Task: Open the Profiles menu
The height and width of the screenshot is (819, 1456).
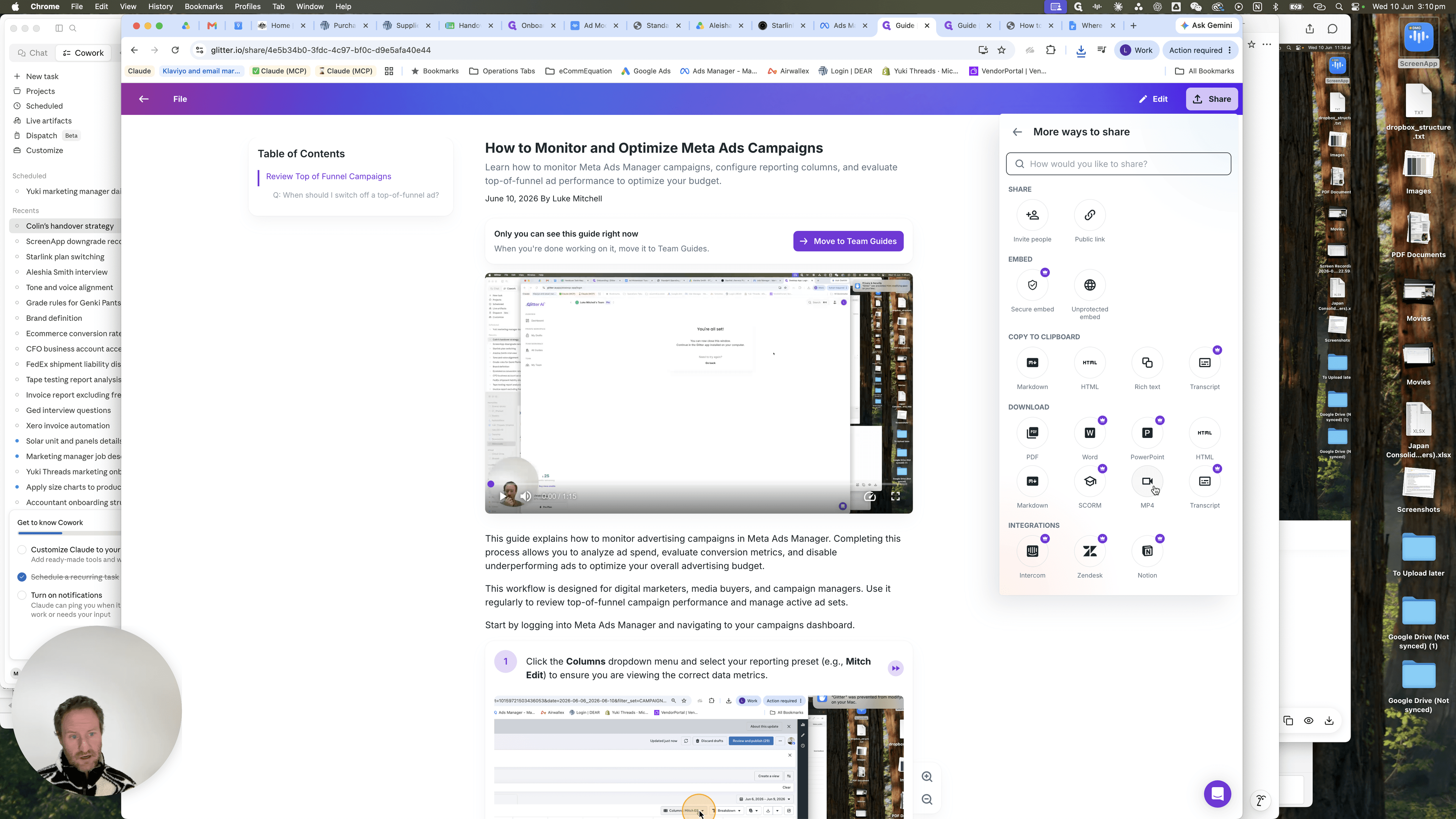Action: point(248,7)
